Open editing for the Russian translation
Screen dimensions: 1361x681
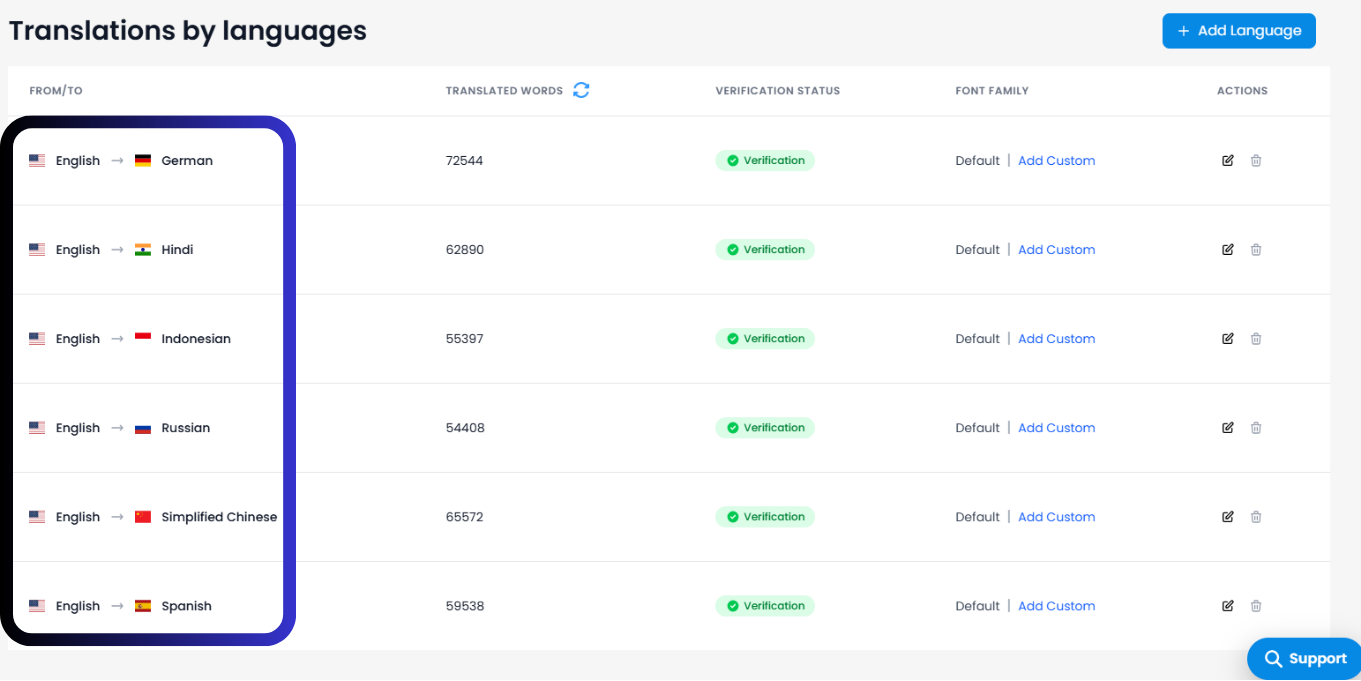click(x=1227, y=427)
